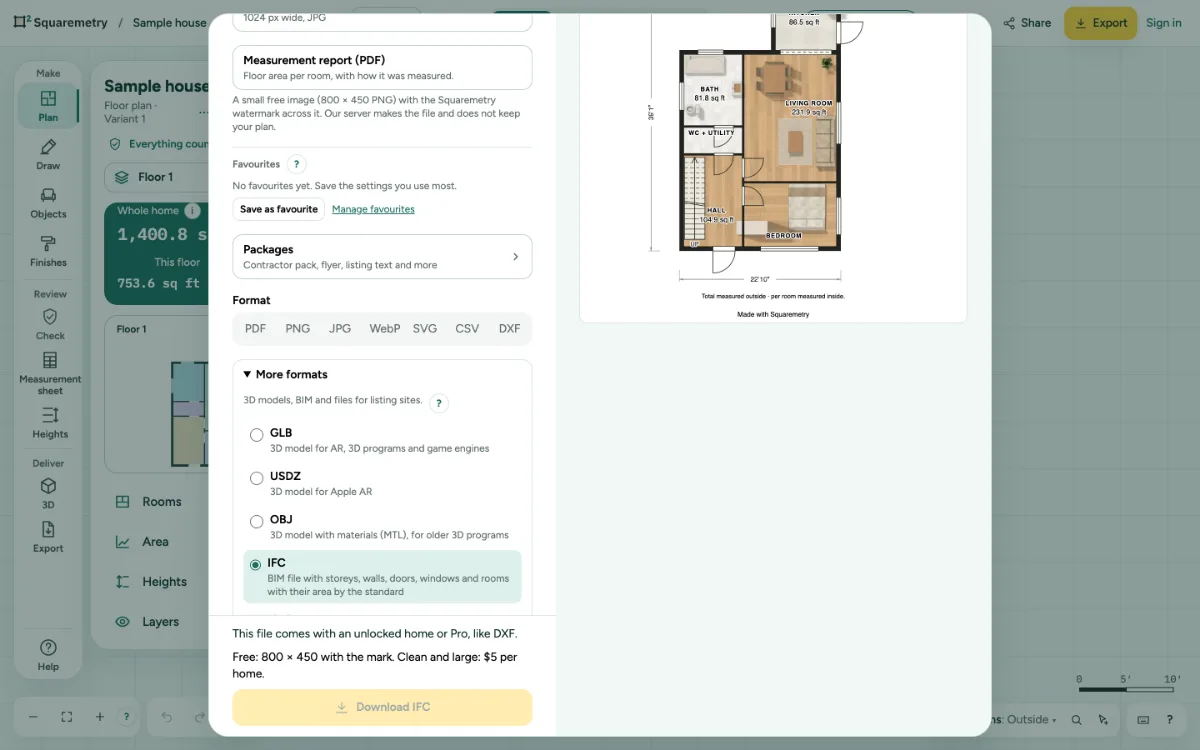Open the Manage favourites link

pos(373,209)
